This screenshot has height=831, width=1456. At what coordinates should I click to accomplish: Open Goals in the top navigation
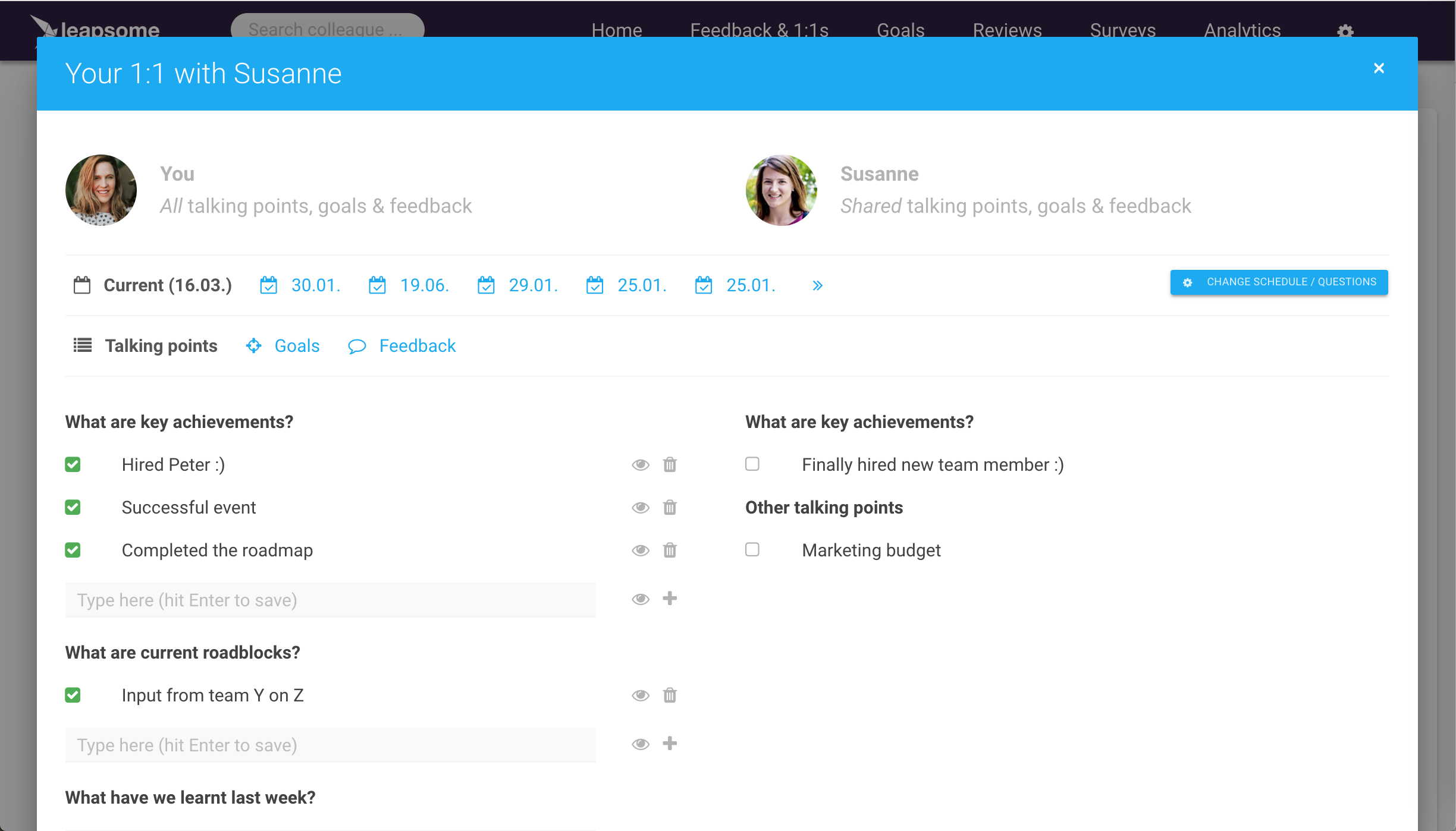tap(900, 30)
